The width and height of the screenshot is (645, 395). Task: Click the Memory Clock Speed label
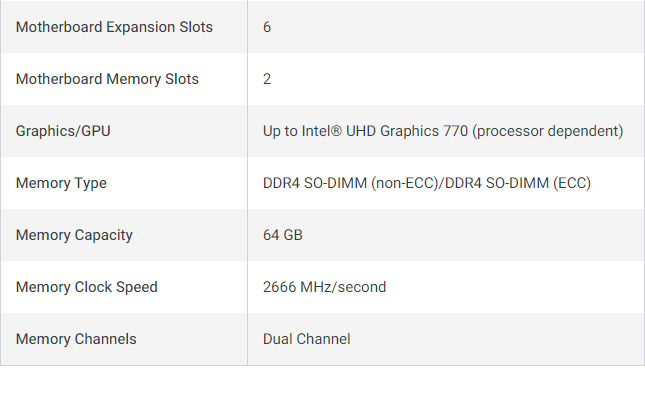point(86,287)
